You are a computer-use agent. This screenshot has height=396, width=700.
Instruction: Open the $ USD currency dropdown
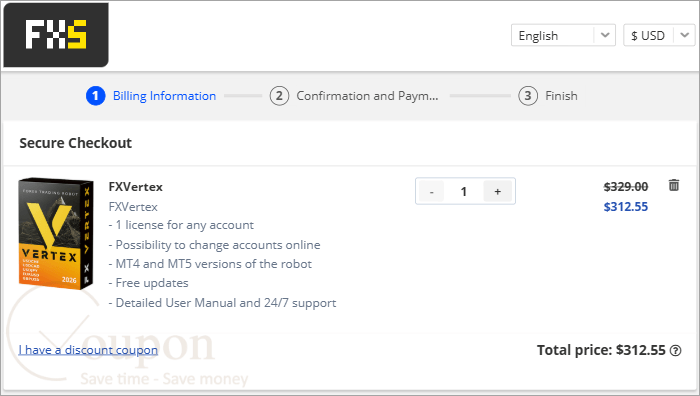(659, 35)
